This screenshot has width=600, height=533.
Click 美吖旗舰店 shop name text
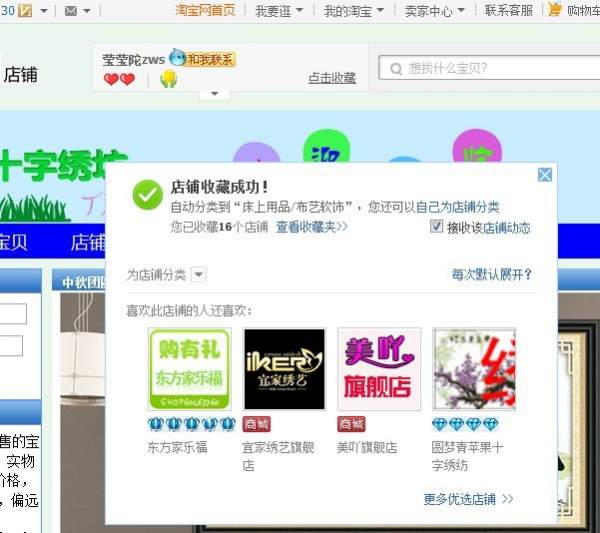point(367,447)
